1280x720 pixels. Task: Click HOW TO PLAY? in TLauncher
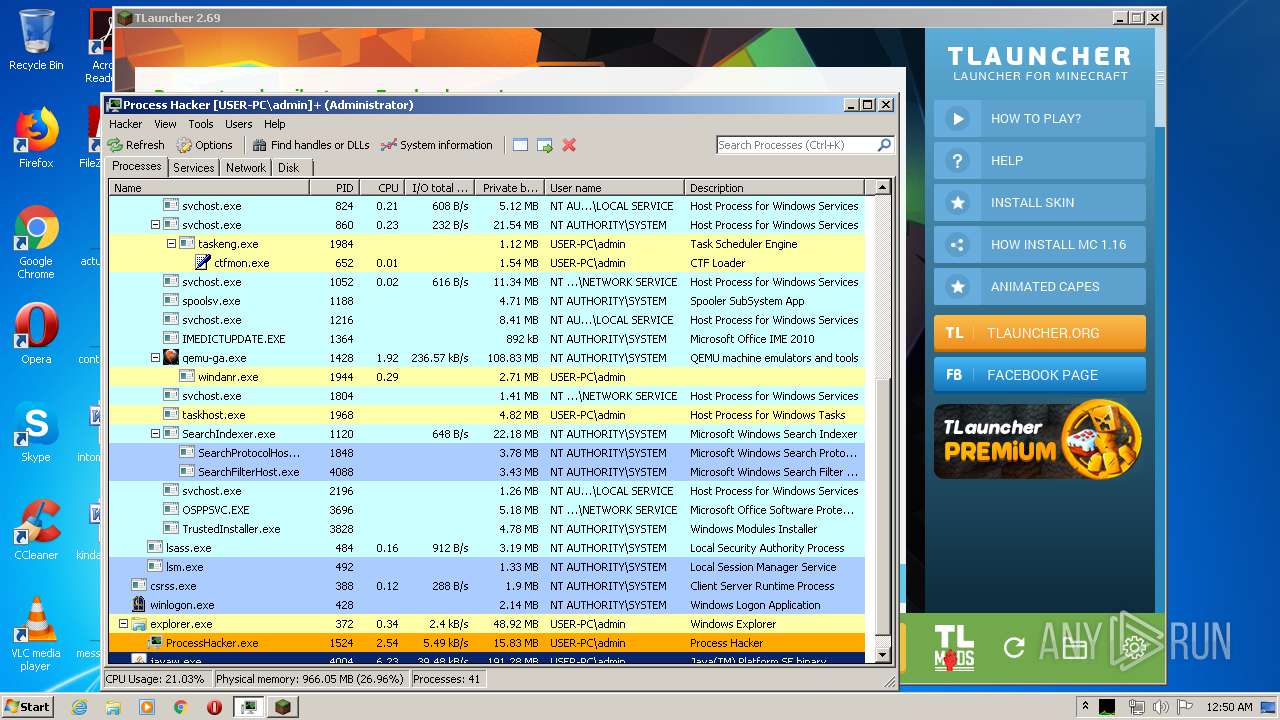click(x=1040, y=119)
